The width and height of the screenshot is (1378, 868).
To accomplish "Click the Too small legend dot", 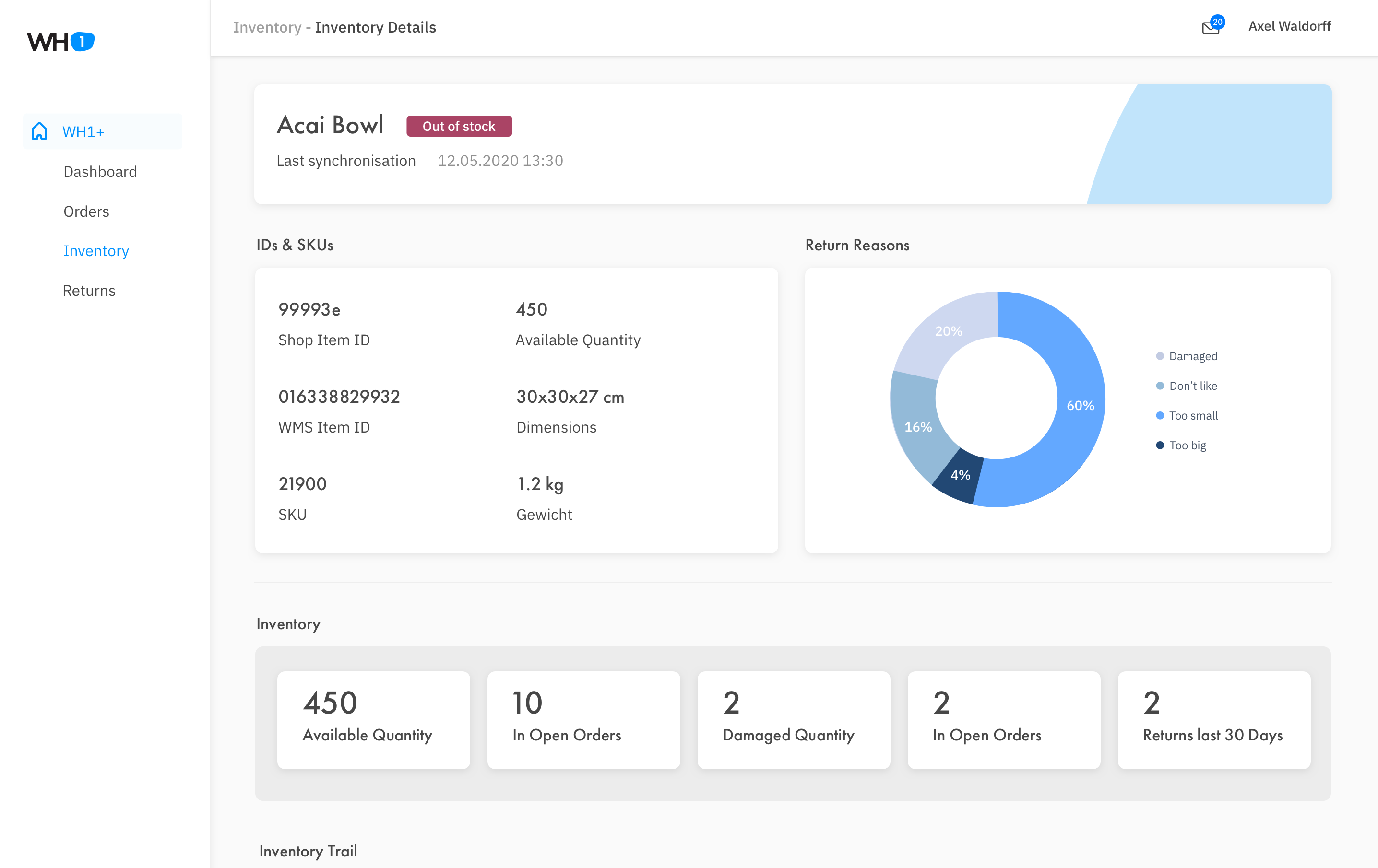I will pos(1160,416).
